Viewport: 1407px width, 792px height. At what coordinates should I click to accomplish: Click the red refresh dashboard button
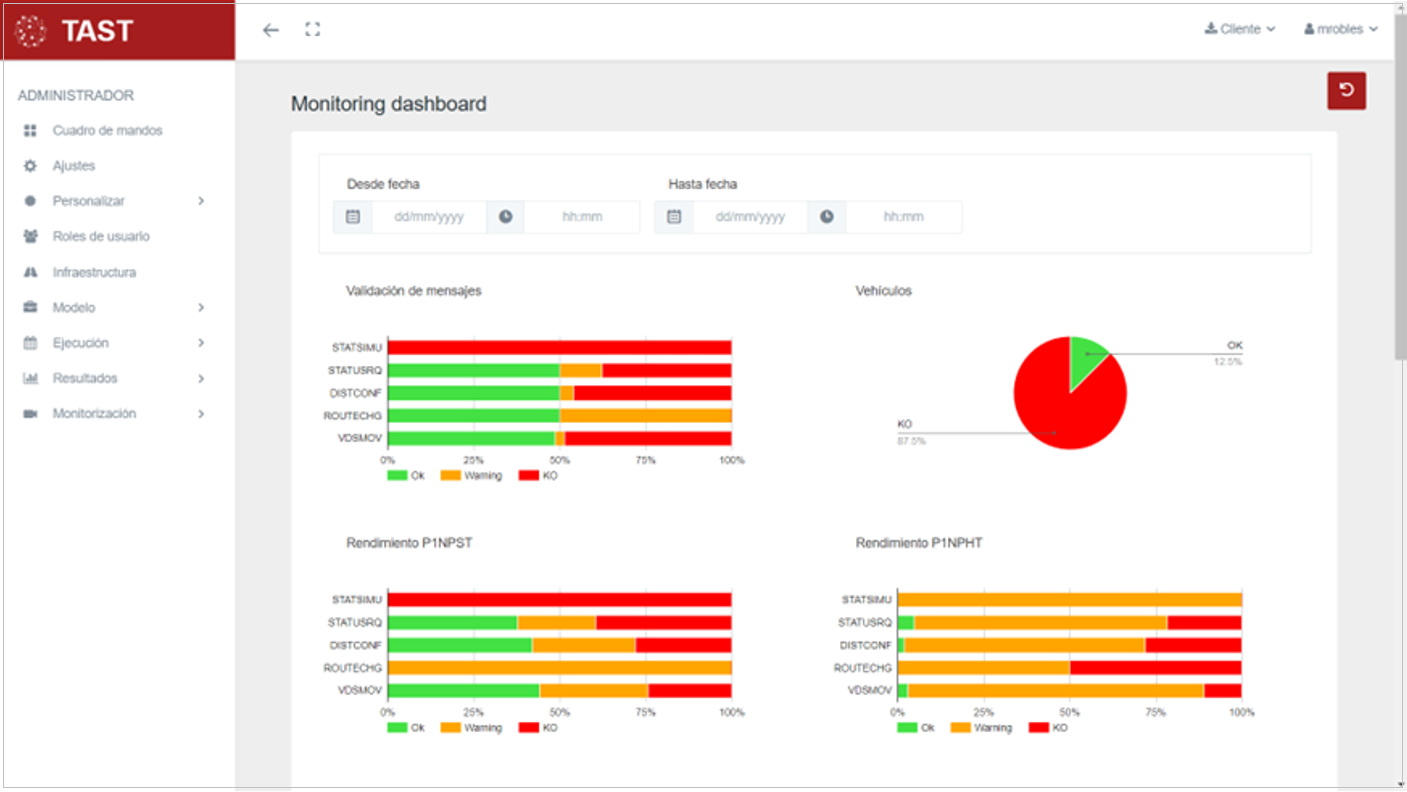(x=1346, y=91)
